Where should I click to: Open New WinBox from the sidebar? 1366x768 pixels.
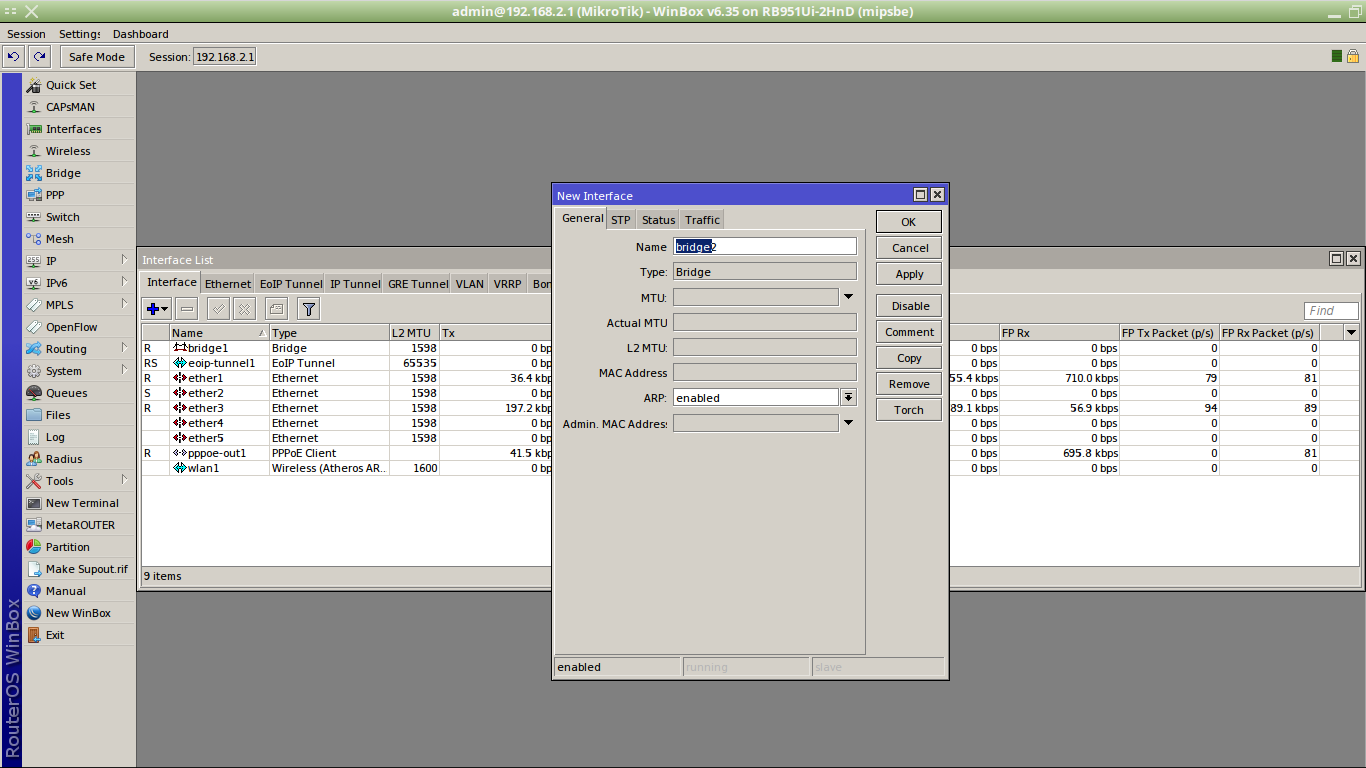click(78, 613)
